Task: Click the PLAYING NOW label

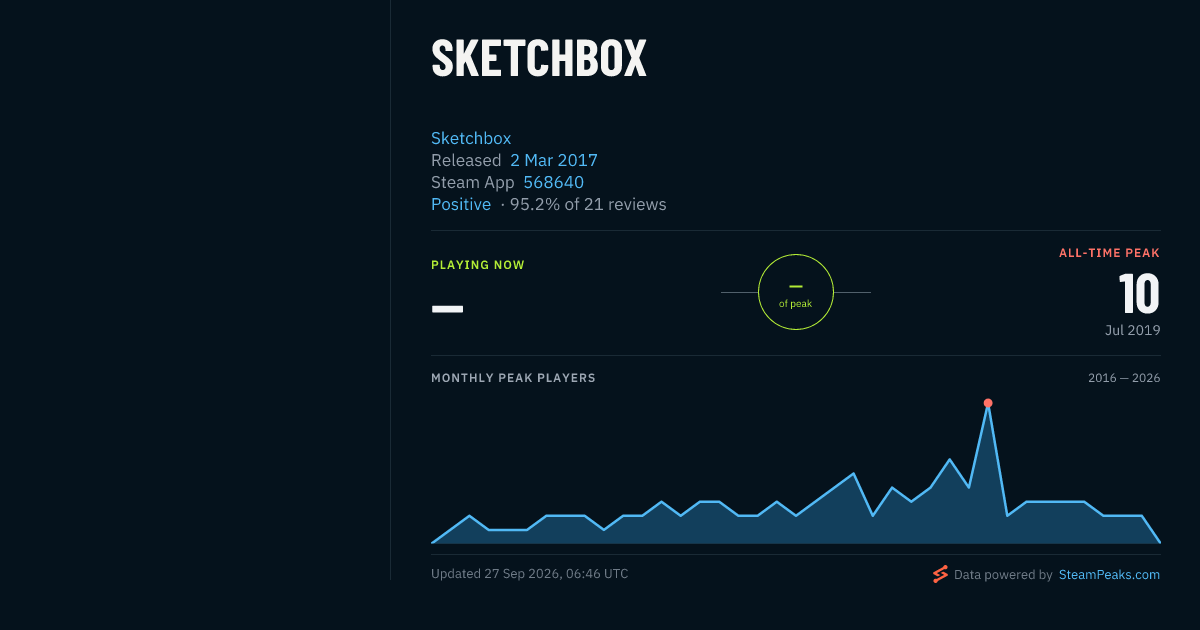Action: (x=478, y=265)
